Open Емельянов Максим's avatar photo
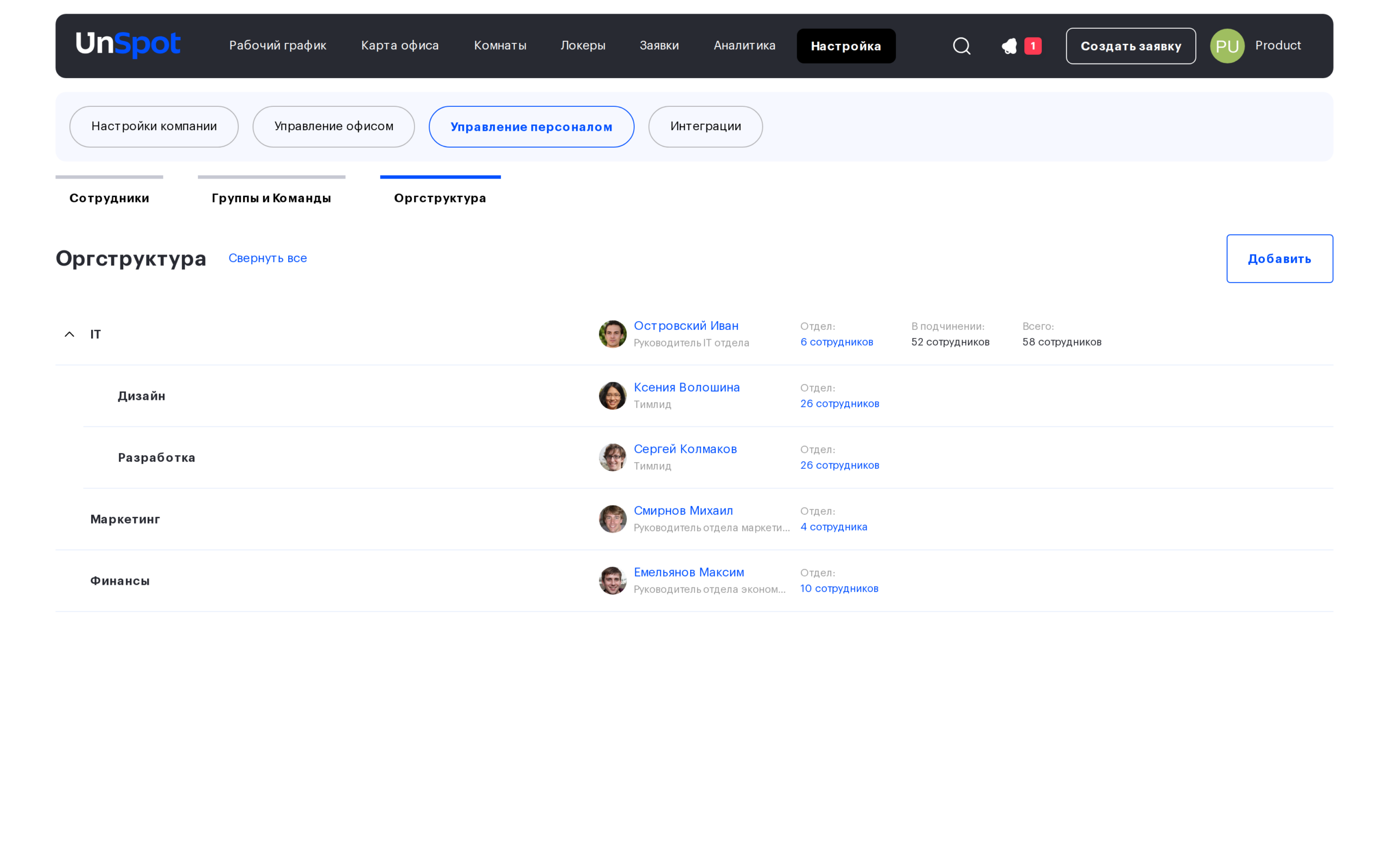1389x868 pixels. point(613,580)
